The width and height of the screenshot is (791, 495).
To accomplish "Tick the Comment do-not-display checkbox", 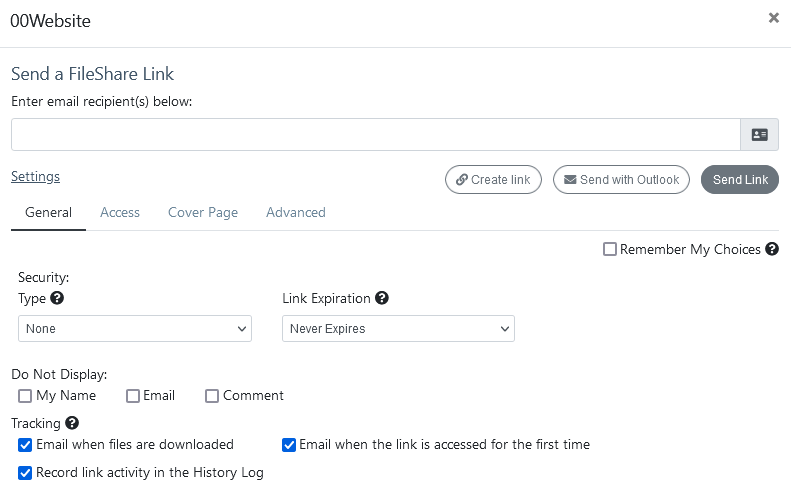I will 212,396.
